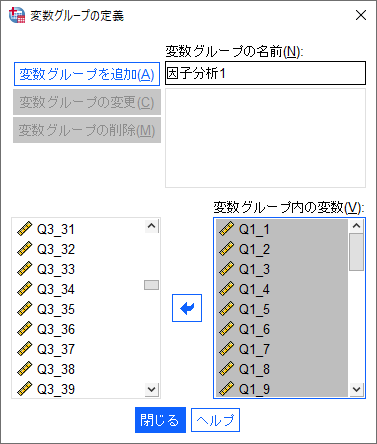Open help with ヘルプ button
Image resolution: width=377 pixels, height=444 pixels.
pyautogui.click(x=215, y=420)
